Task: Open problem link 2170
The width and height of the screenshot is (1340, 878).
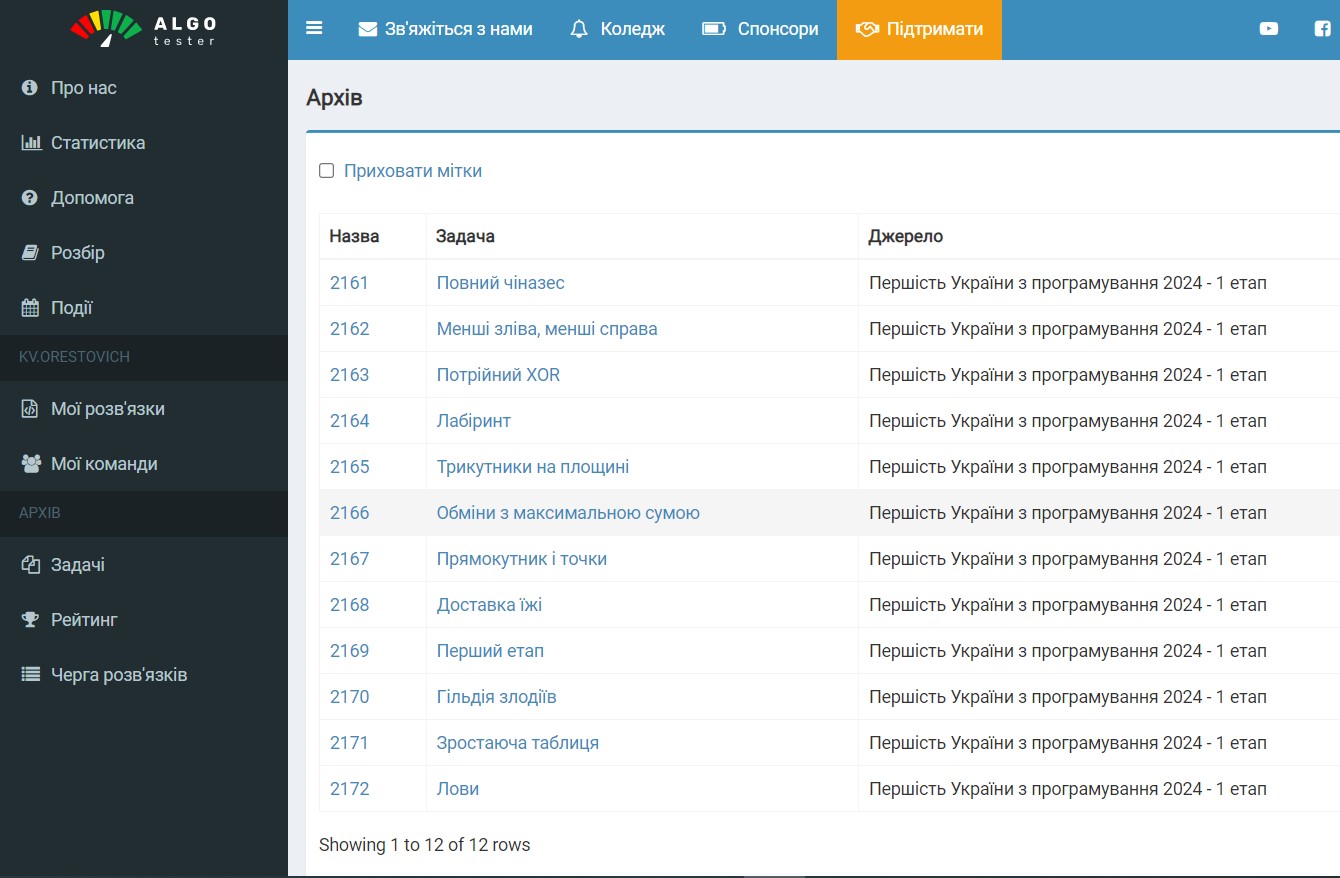Action: pyautogui.click(x=349, y=697)
